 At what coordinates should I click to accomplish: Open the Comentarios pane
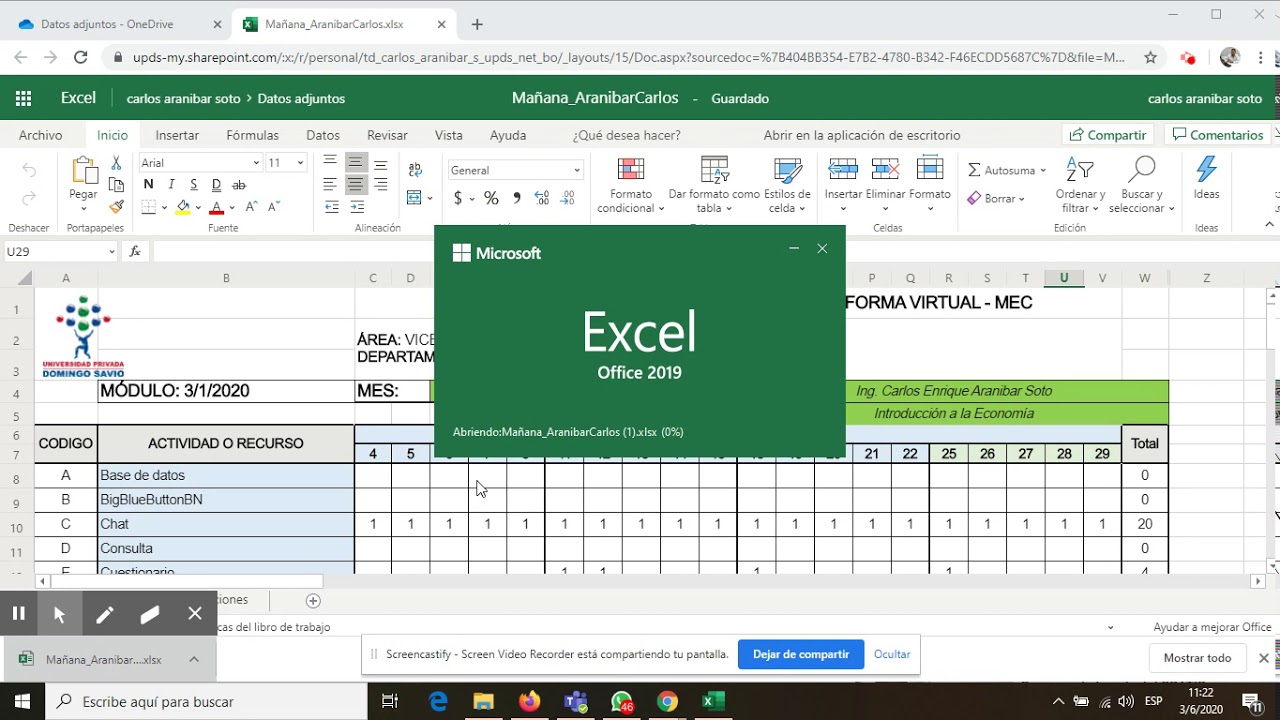tap(1218, 135)
